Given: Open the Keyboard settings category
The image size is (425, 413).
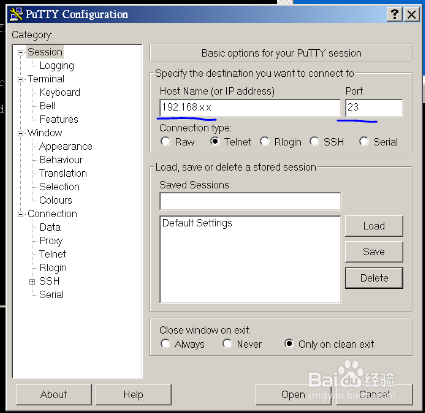Looking at the screenshot, I should coord(60,92).
